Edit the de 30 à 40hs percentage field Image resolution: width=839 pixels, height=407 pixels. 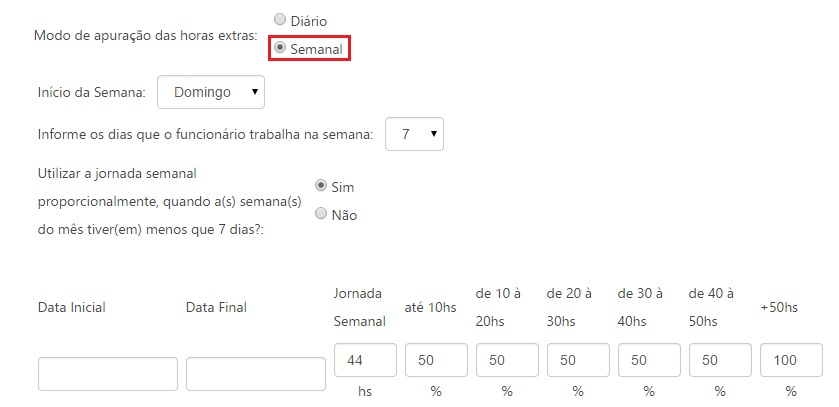pyautogui.click(x=649, y=359)
